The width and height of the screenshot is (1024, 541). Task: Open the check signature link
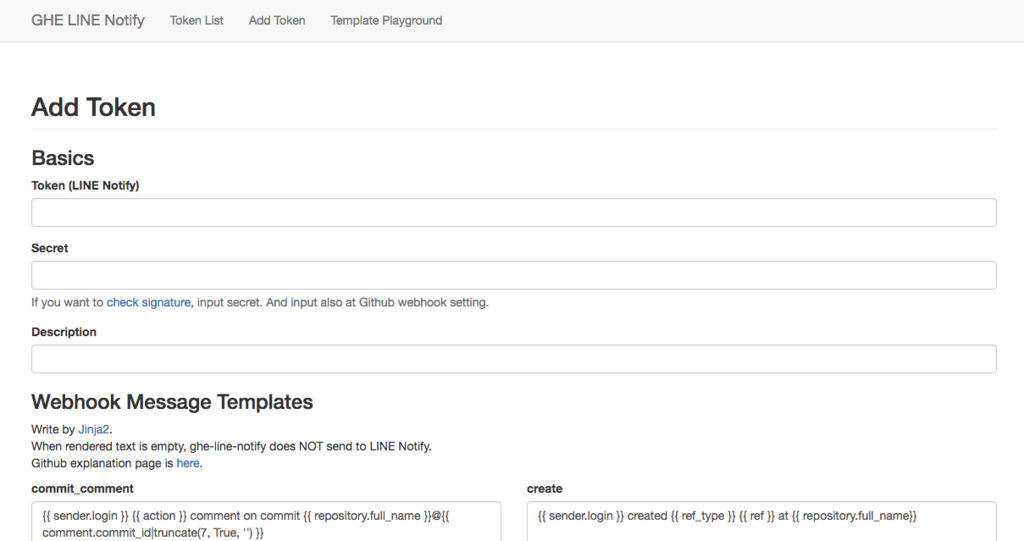click(x=148, y=303)
